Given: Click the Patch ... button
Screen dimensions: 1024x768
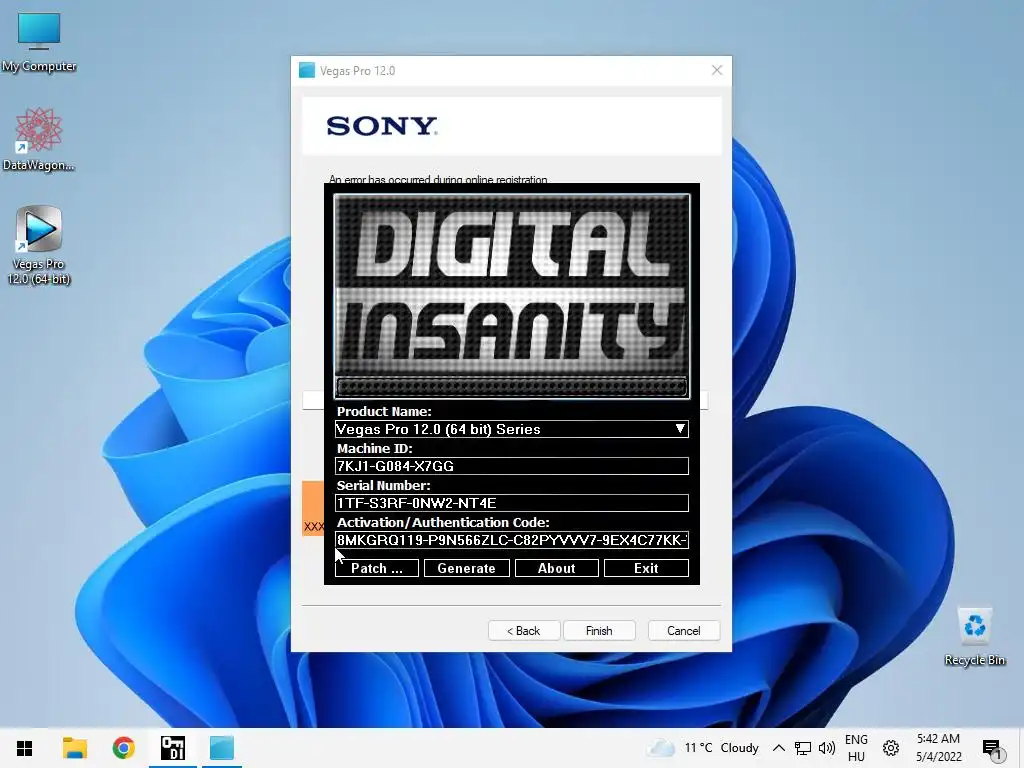Looking at the screenshot, I should pyautogui.click(x=377, y=568).
